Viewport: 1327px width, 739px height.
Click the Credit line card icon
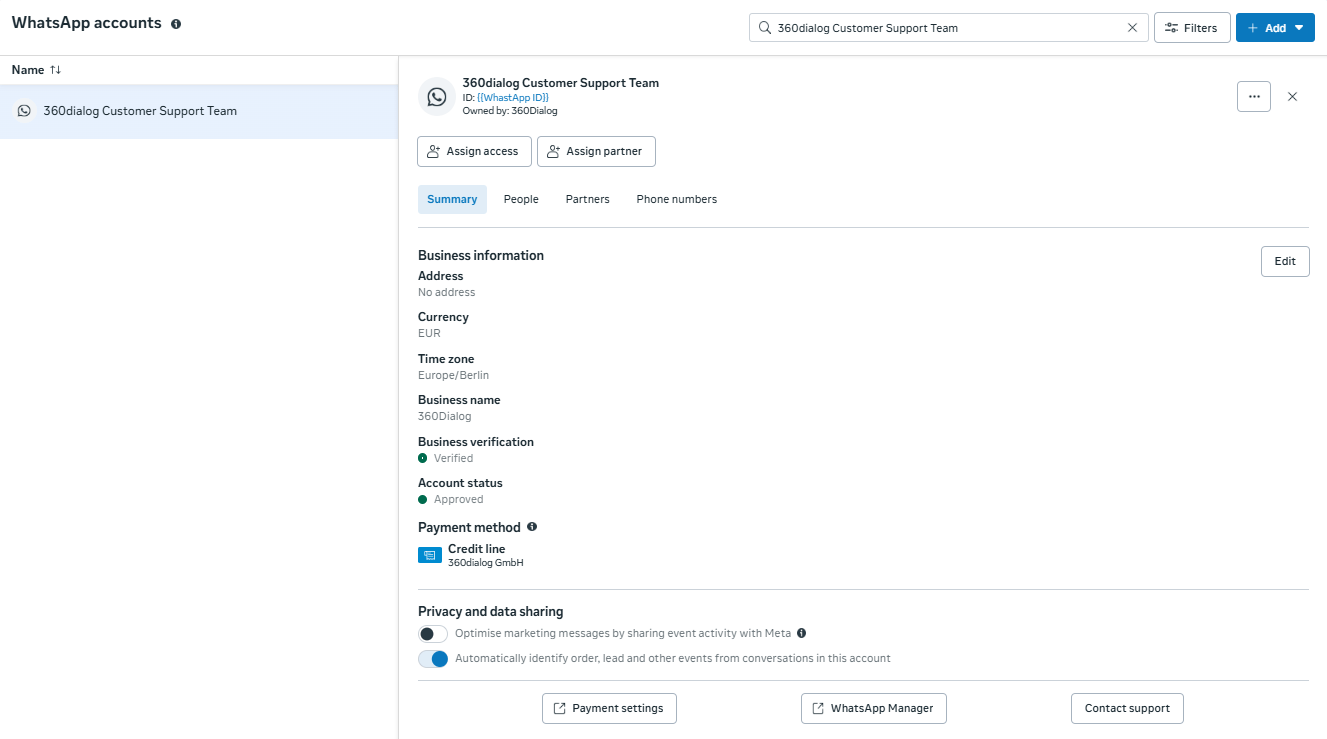pyautogui.click(x=429, y=555)
